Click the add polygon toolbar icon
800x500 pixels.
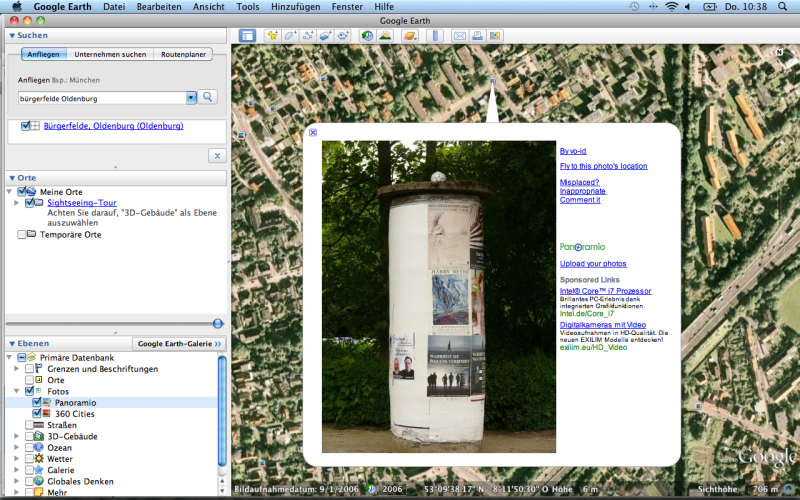[290, 36]
